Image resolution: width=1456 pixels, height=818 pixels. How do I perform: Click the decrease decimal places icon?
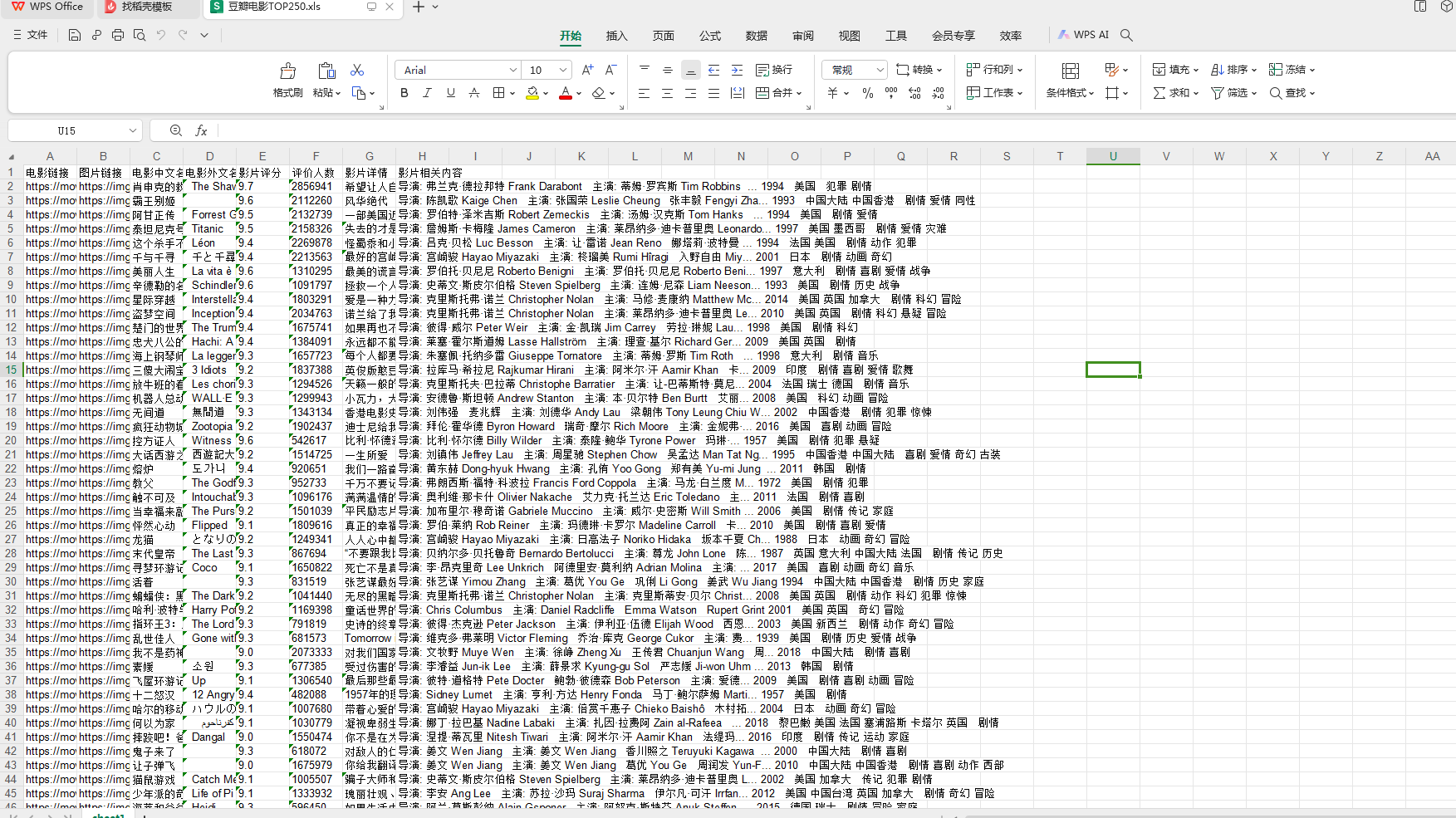(938, 93)
